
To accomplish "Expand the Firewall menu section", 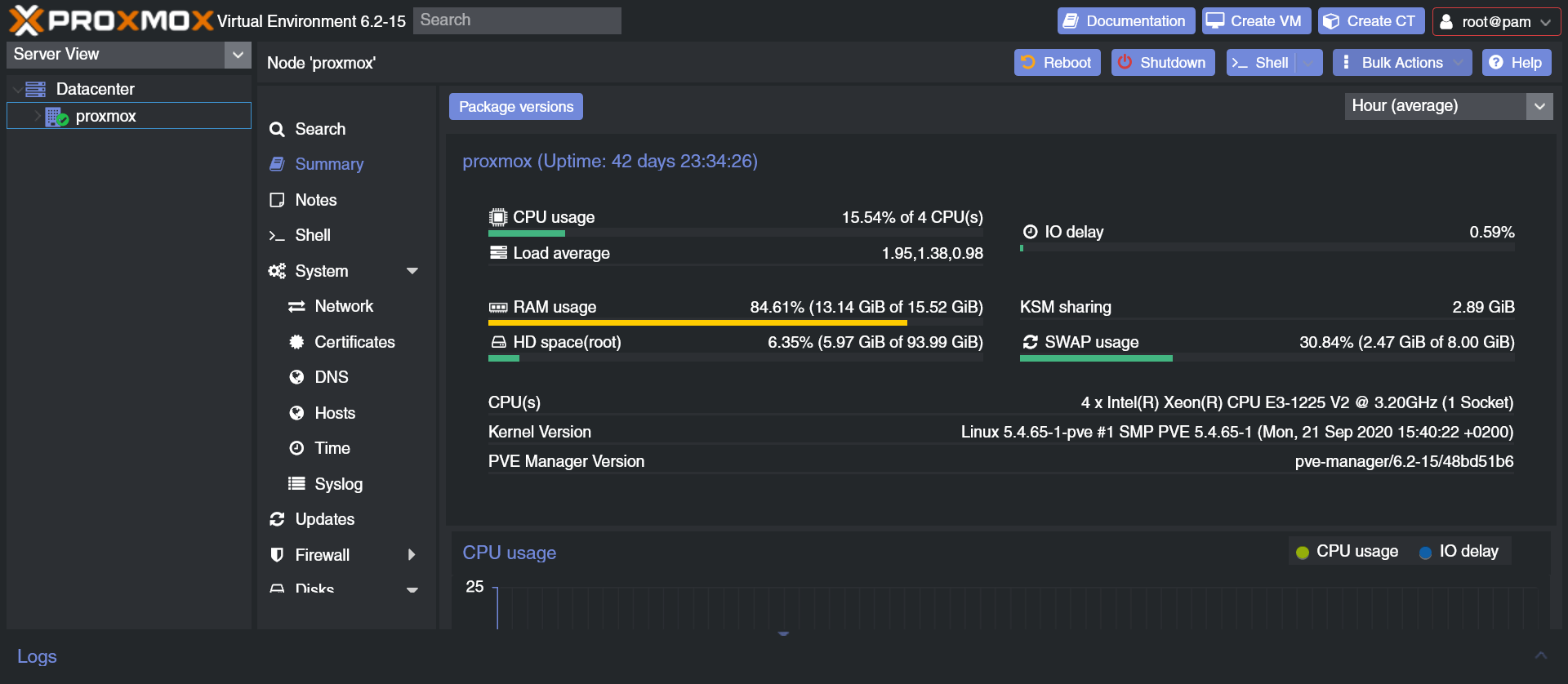I will (x=412, y=555).
